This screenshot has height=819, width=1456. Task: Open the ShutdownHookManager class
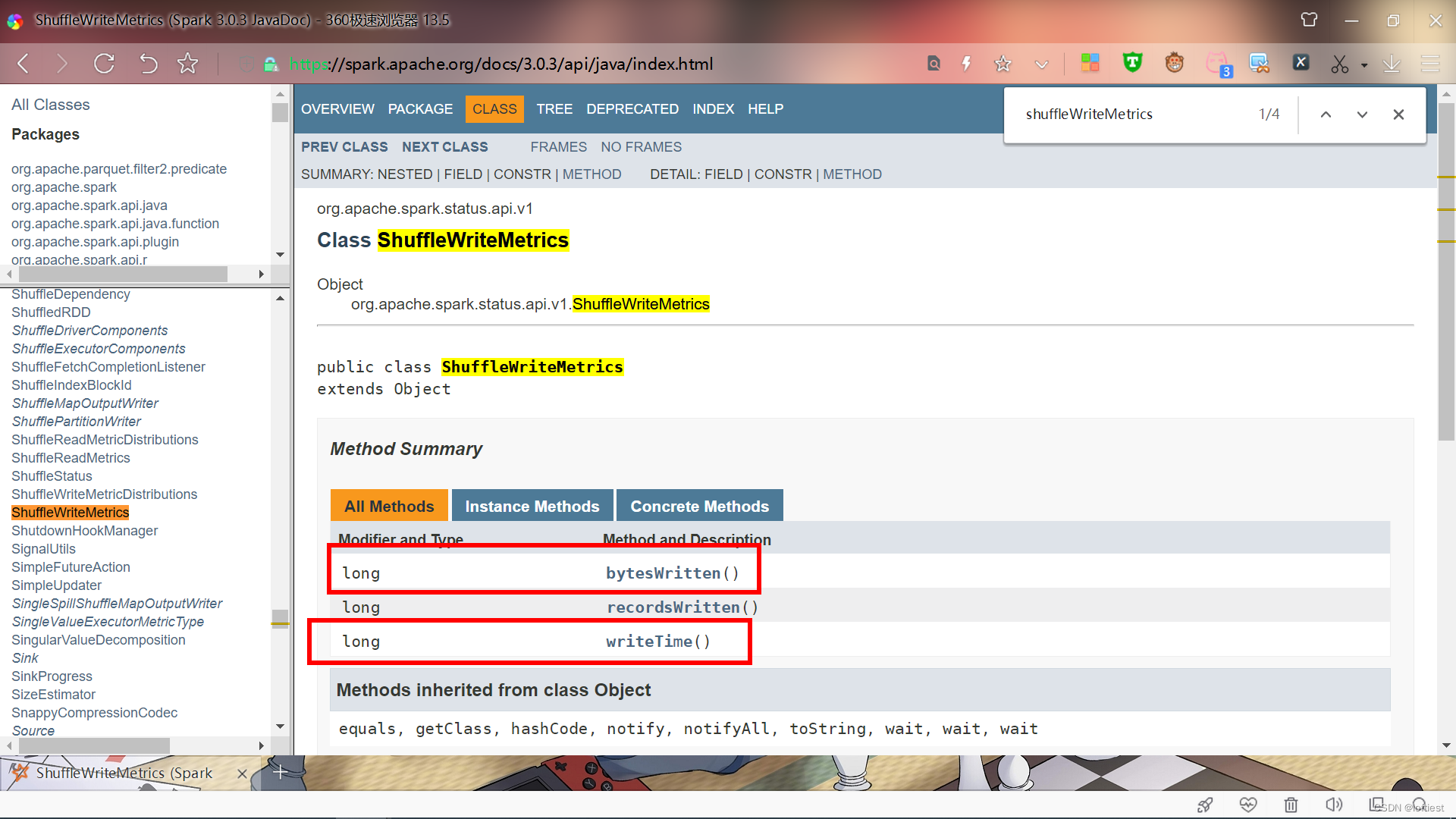click(x=85, y=531)
